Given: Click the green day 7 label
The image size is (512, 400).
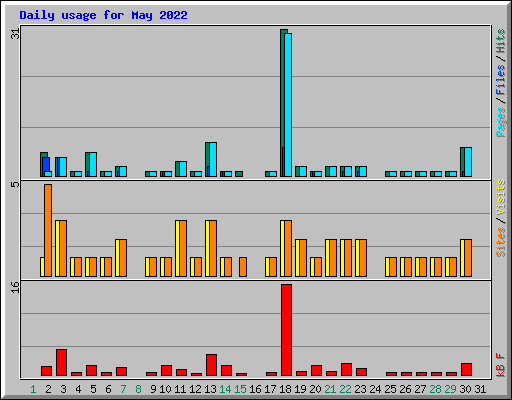Looking at the screenshot, I should coord(123,389).
